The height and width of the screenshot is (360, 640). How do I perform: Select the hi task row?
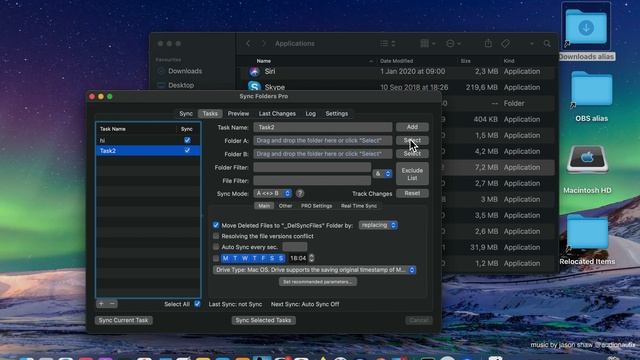point(148,140)
